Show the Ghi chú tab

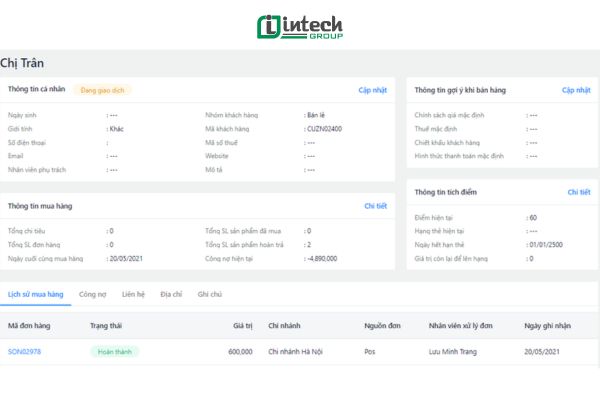(209, 295)
